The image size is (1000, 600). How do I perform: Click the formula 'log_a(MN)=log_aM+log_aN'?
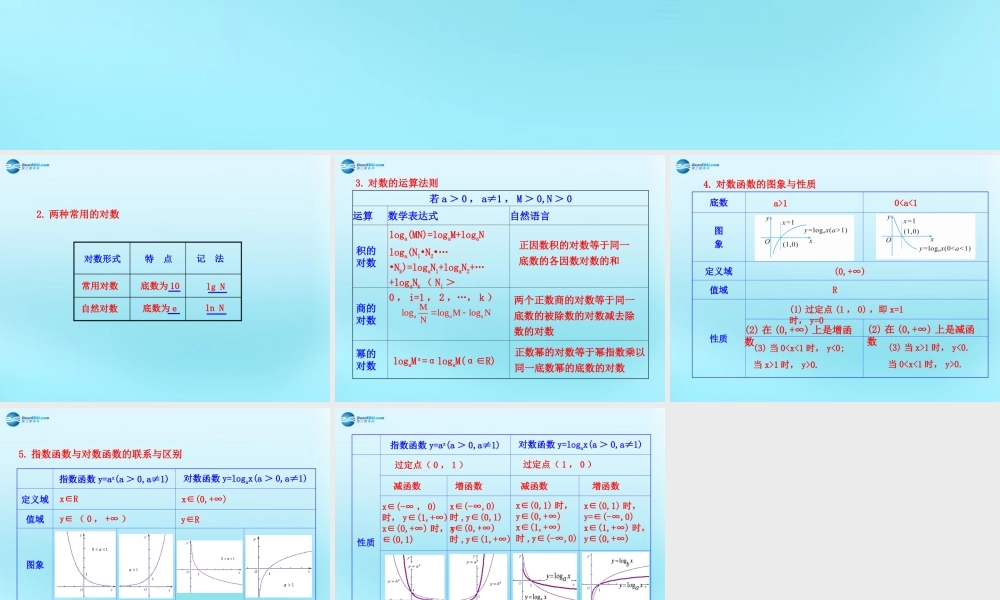click(x=437, y=235)
